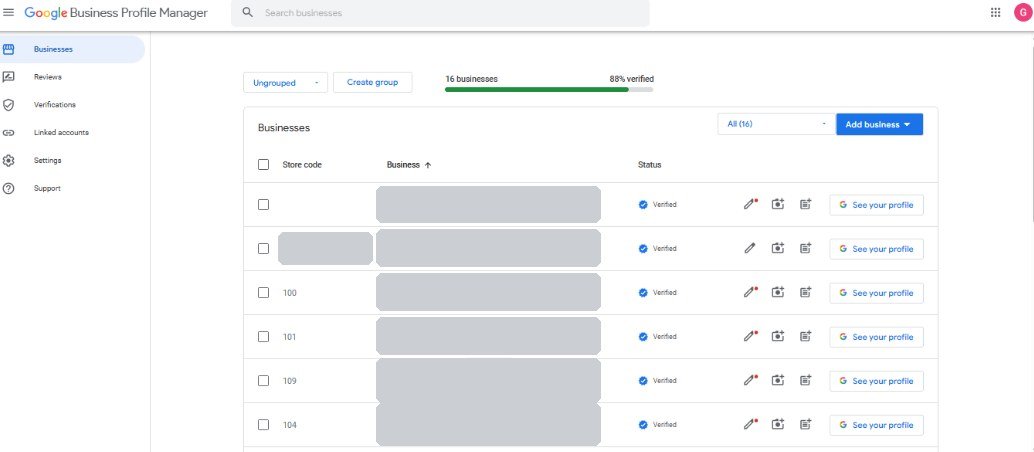See your profile for store 101
The image size is (1034, 452).
[876, 337]
